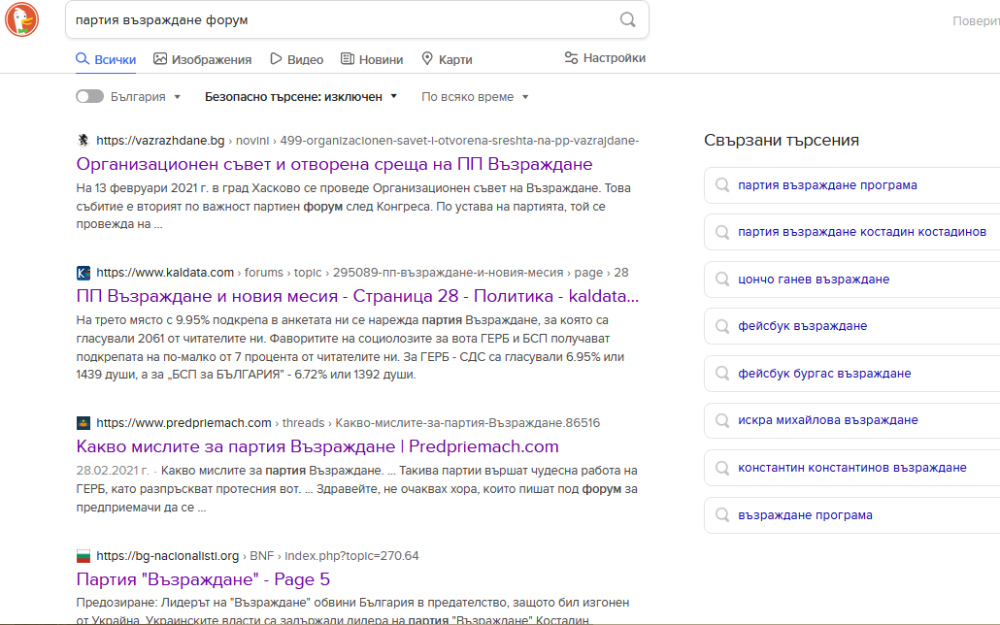Switch to the Всички tab
This screenshot has height=625, width=1000.
tap(106, 59)
